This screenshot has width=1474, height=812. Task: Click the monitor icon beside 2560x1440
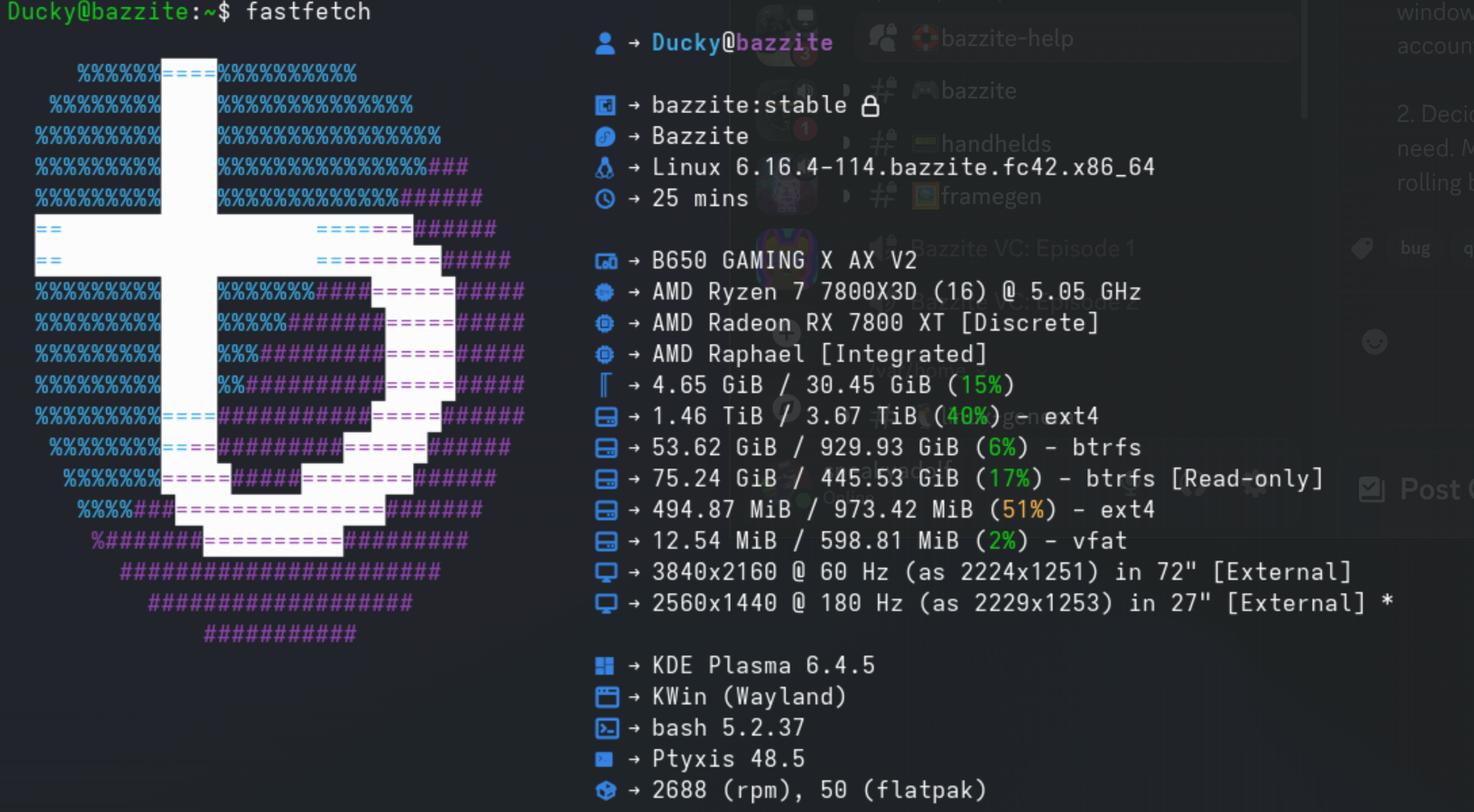coord(606,603)
